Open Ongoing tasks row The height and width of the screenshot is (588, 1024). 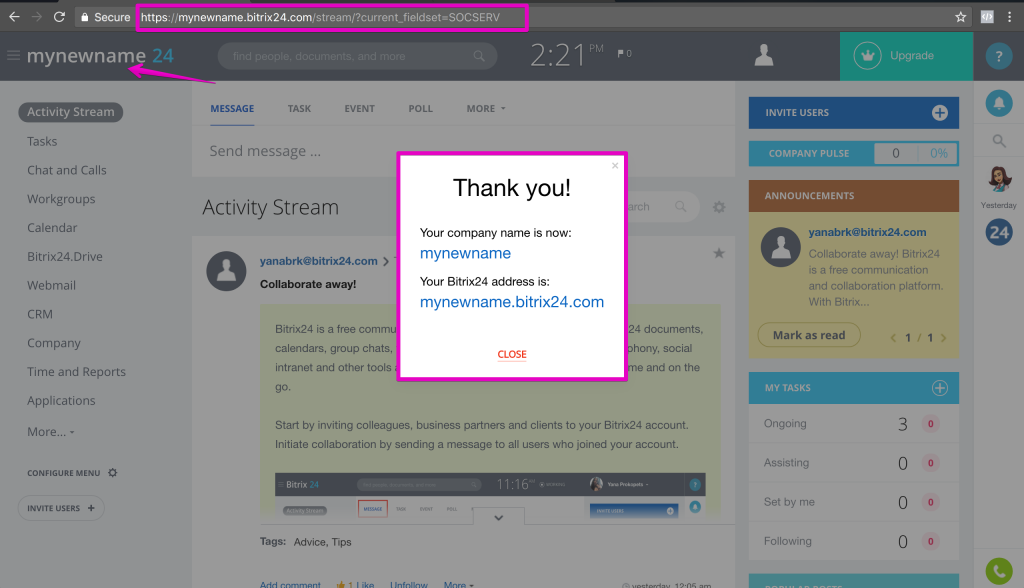854,423
